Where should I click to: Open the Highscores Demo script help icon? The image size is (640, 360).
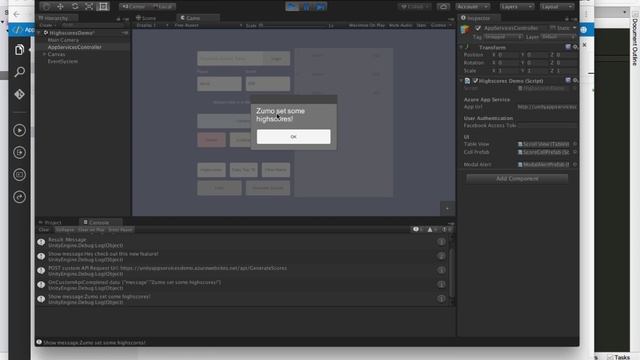pos(568,80)
